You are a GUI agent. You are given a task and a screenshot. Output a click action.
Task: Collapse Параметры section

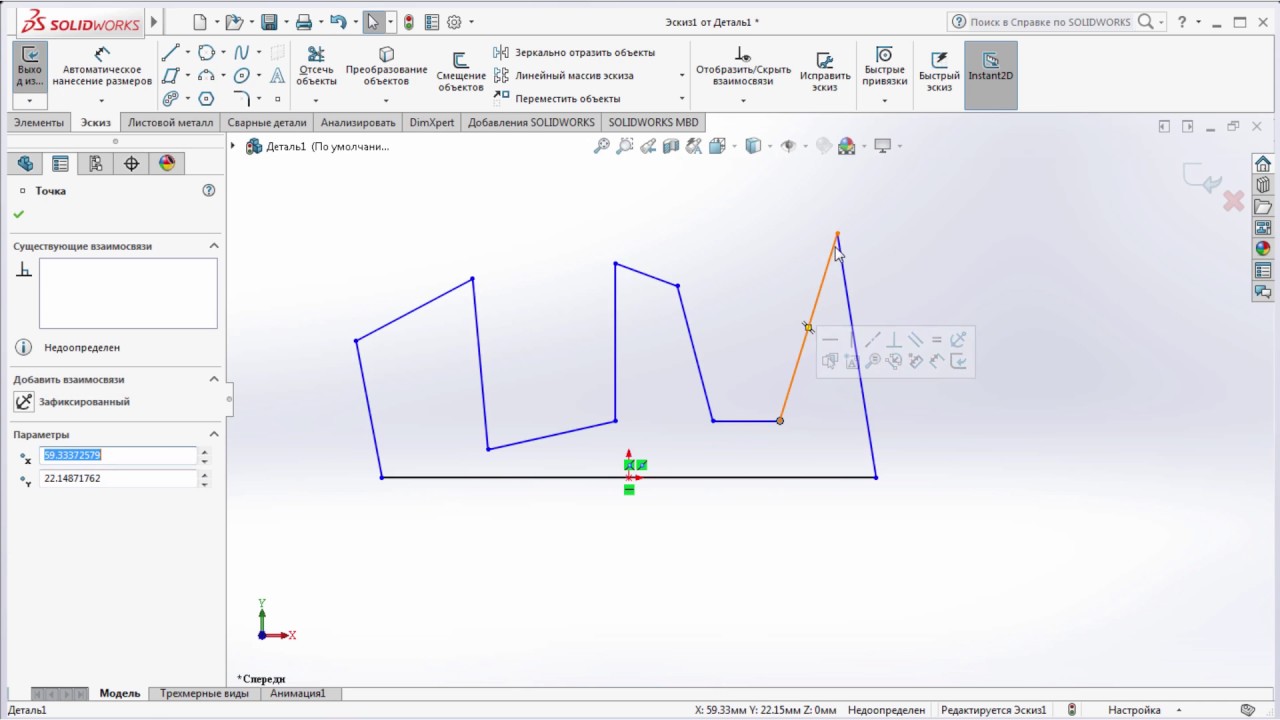(213, 434)
